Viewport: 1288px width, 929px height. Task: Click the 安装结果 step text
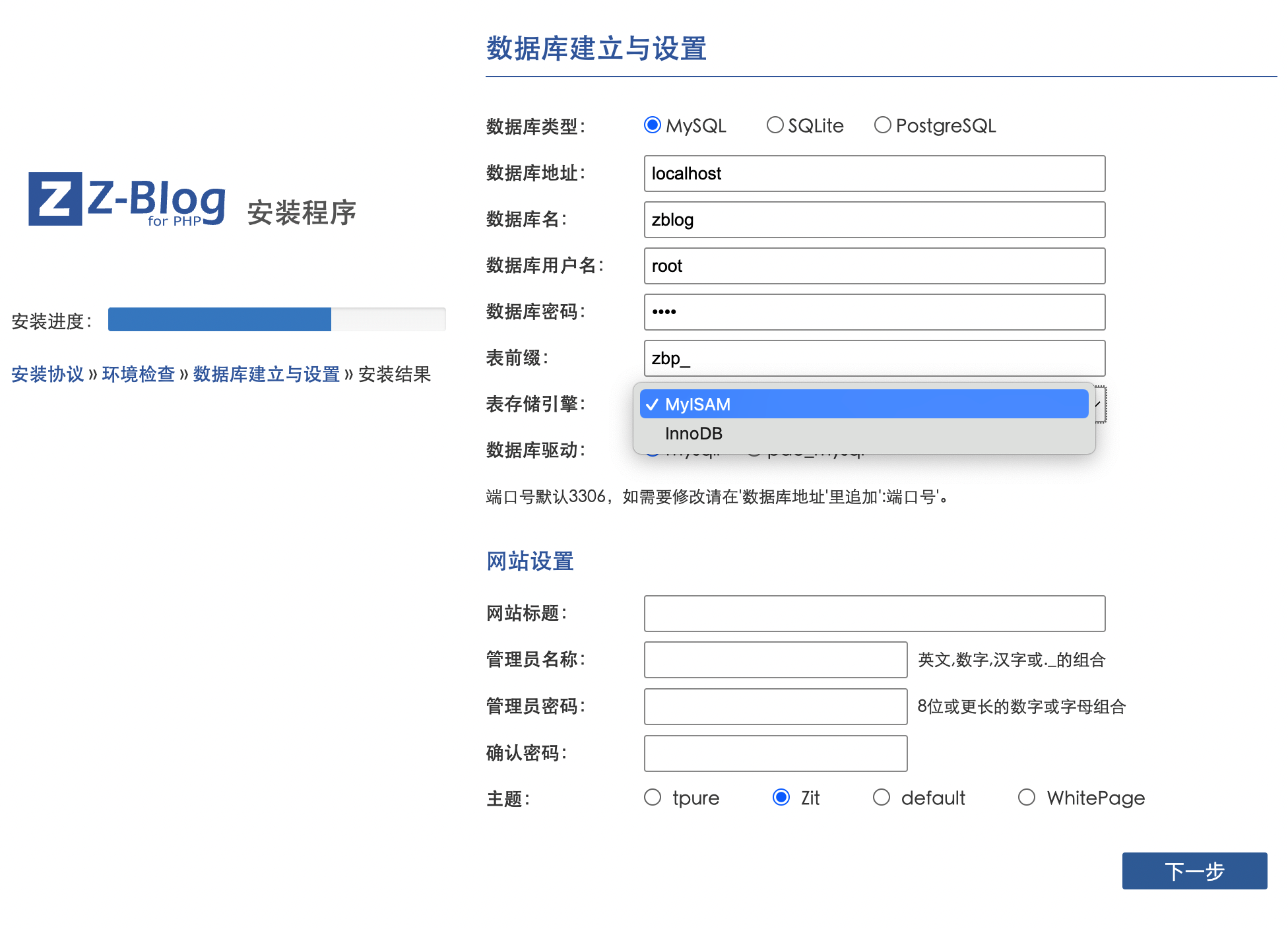click(x=395, y=374)
